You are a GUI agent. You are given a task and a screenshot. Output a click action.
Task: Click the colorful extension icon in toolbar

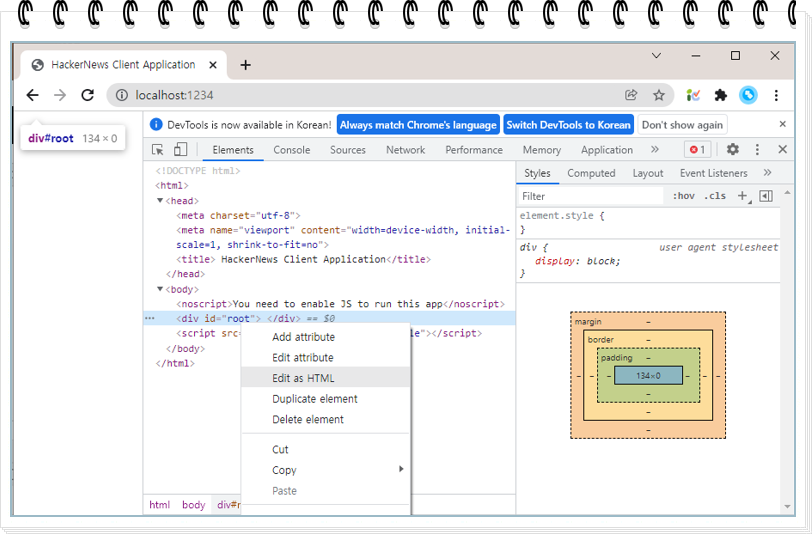(x=693, y=95)
